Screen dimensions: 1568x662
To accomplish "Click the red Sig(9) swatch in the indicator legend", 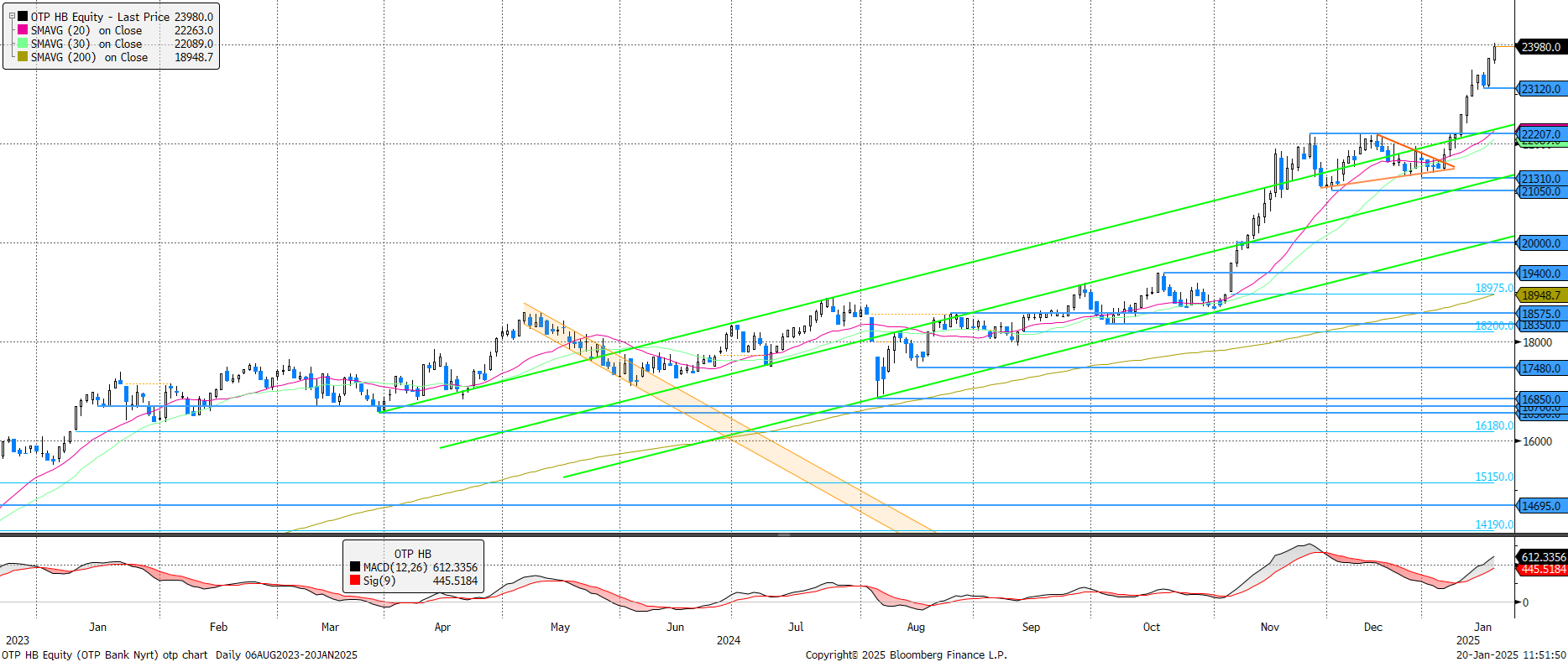I will coord(355,580).
